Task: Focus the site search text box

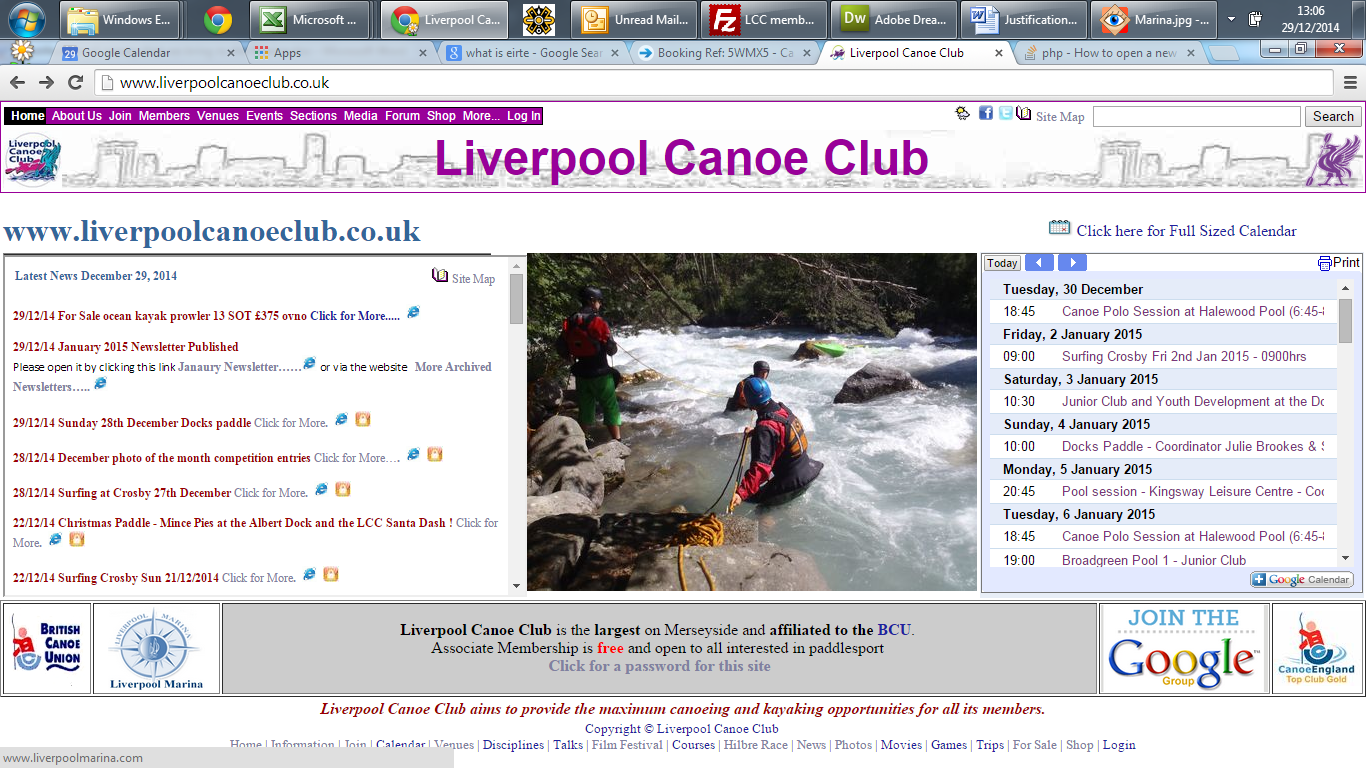Action: point(1197,116)
